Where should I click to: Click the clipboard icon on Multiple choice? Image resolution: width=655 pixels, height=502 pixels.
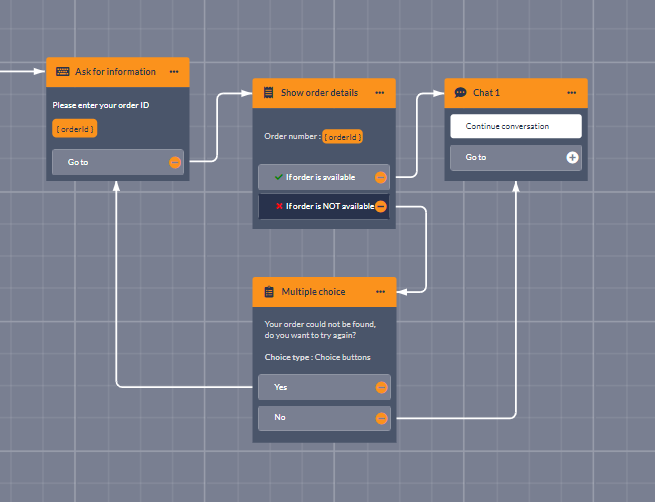(x=268, y=292)
